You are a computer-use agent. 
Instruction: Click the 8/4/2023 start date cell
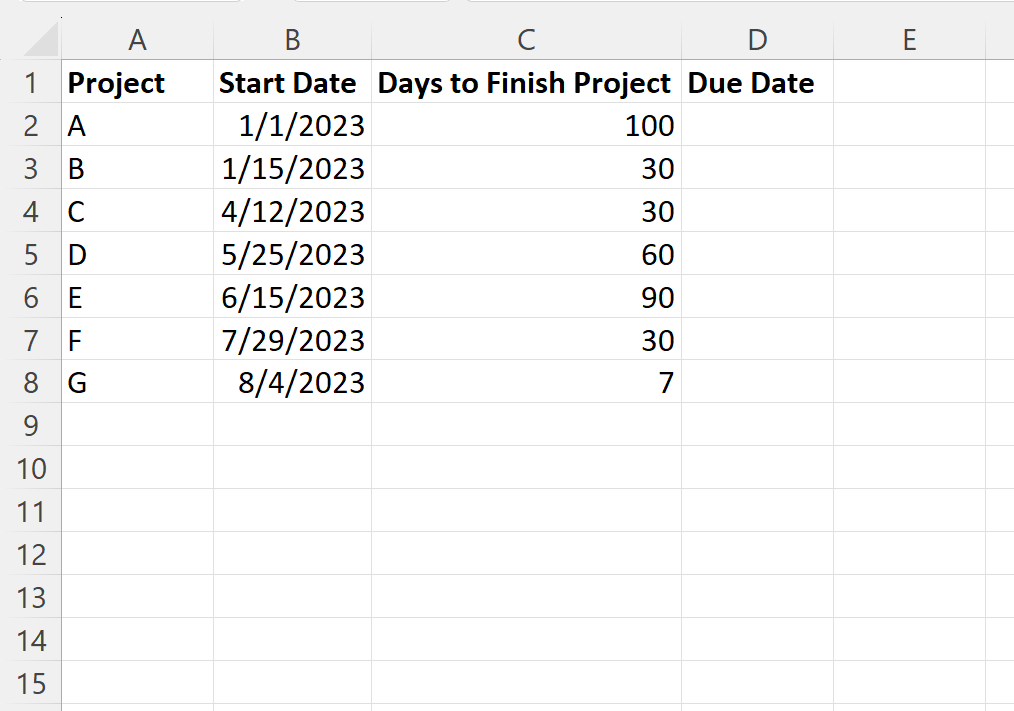[291, 383]
